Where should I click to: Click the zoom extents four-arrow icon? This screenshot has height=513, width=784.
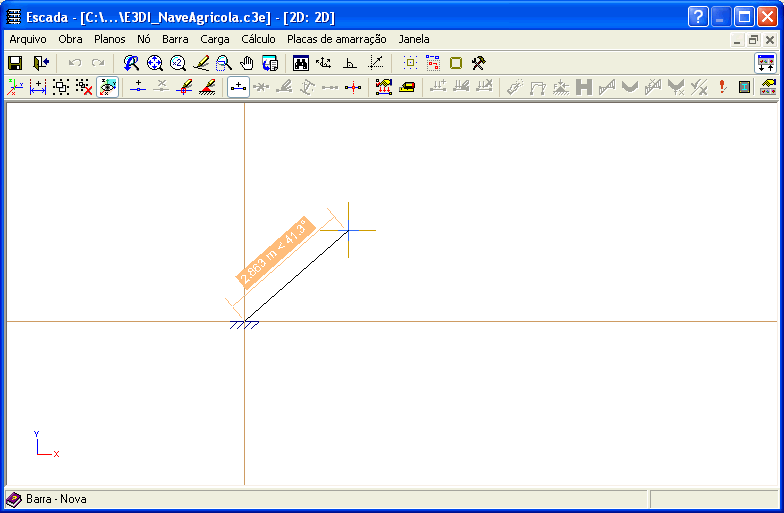coord(154,63)
